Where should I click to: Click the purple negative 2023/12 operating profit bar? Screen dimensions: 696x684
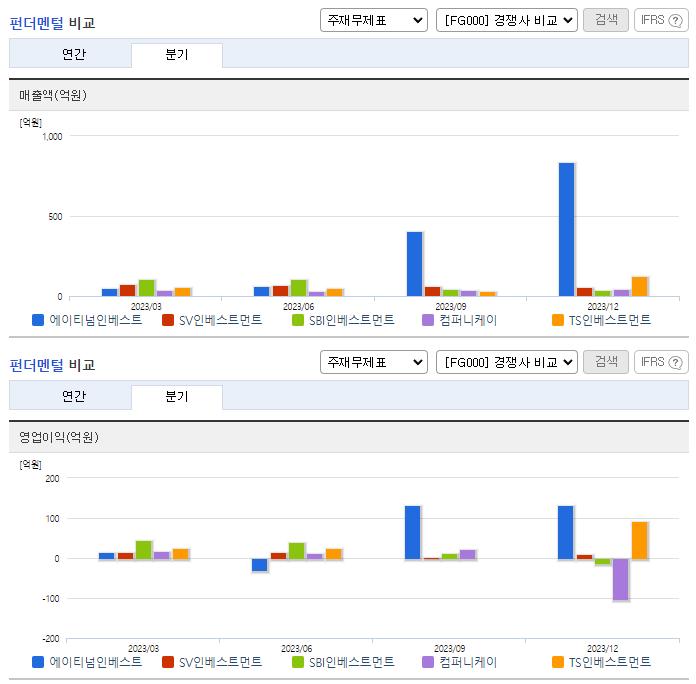(621, 579)
